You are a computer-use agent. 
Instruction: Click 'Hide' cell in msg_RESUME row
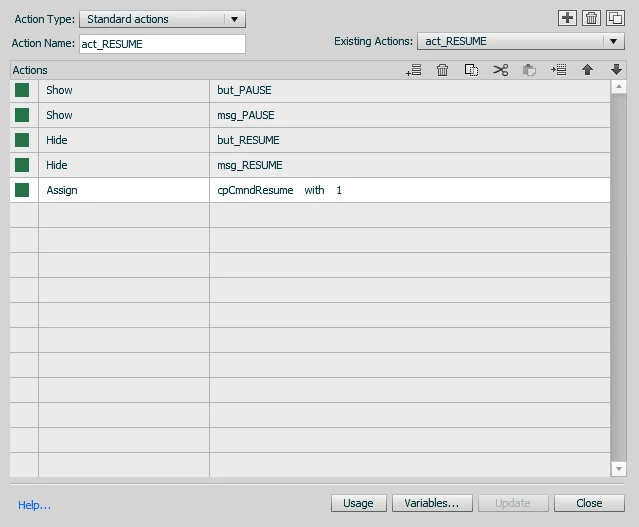[x=124, y=165]
